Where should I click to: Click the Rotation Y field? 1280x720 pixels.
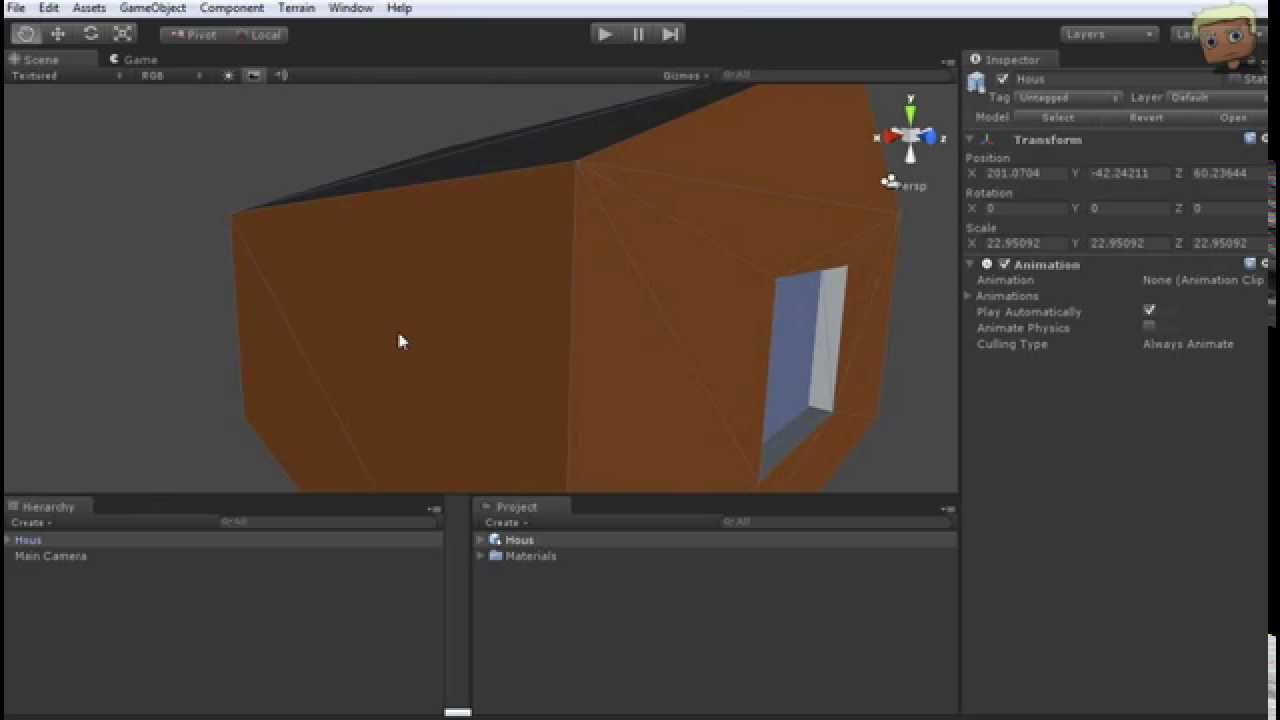coord(1129,208)
